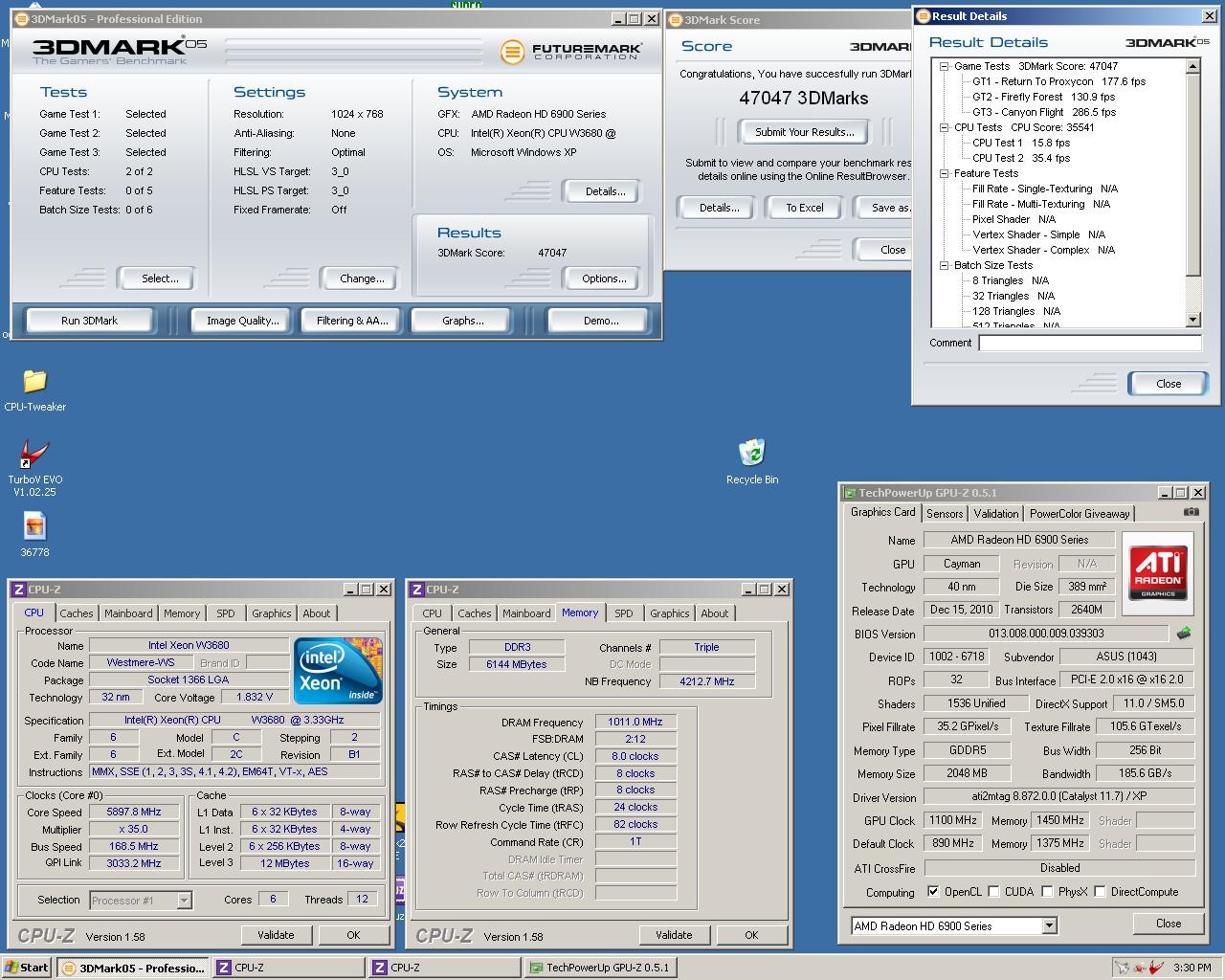Screen dimensions: 1225x980
Task: Click the Graphs... button
Action: click(463, 321)
